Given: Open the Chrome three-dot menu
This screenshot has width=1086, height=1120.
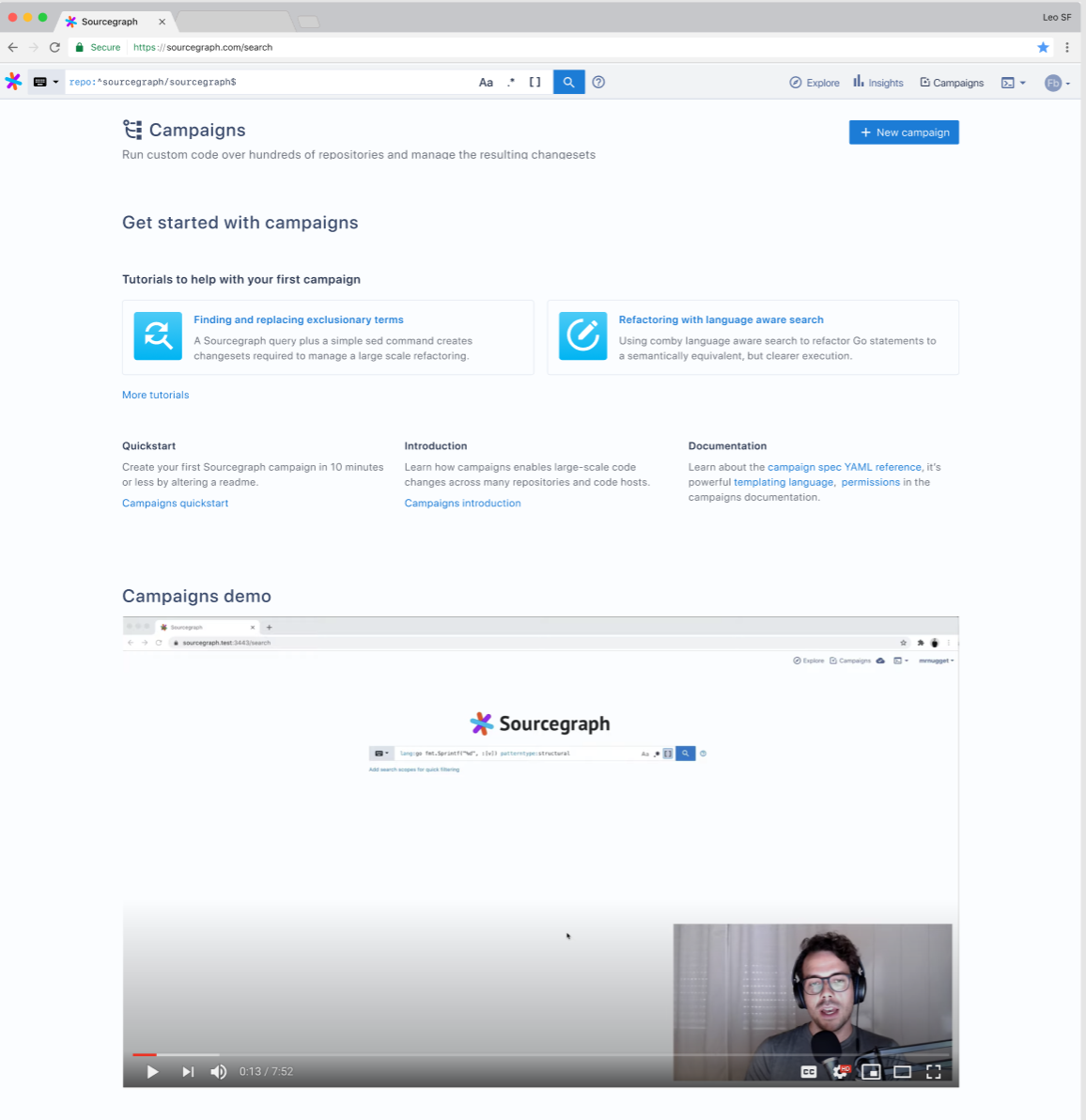Looking at the screenshot, I should [x=1066, y=47].
